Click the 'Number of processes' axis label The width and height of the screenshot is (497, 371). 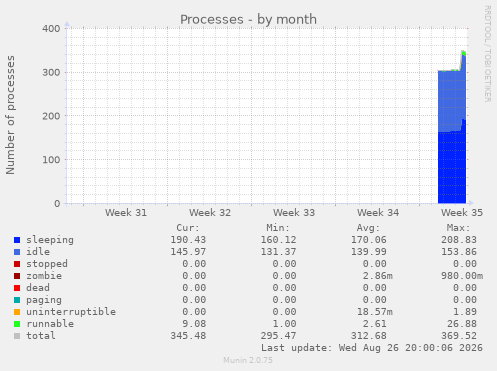[11, 115]
